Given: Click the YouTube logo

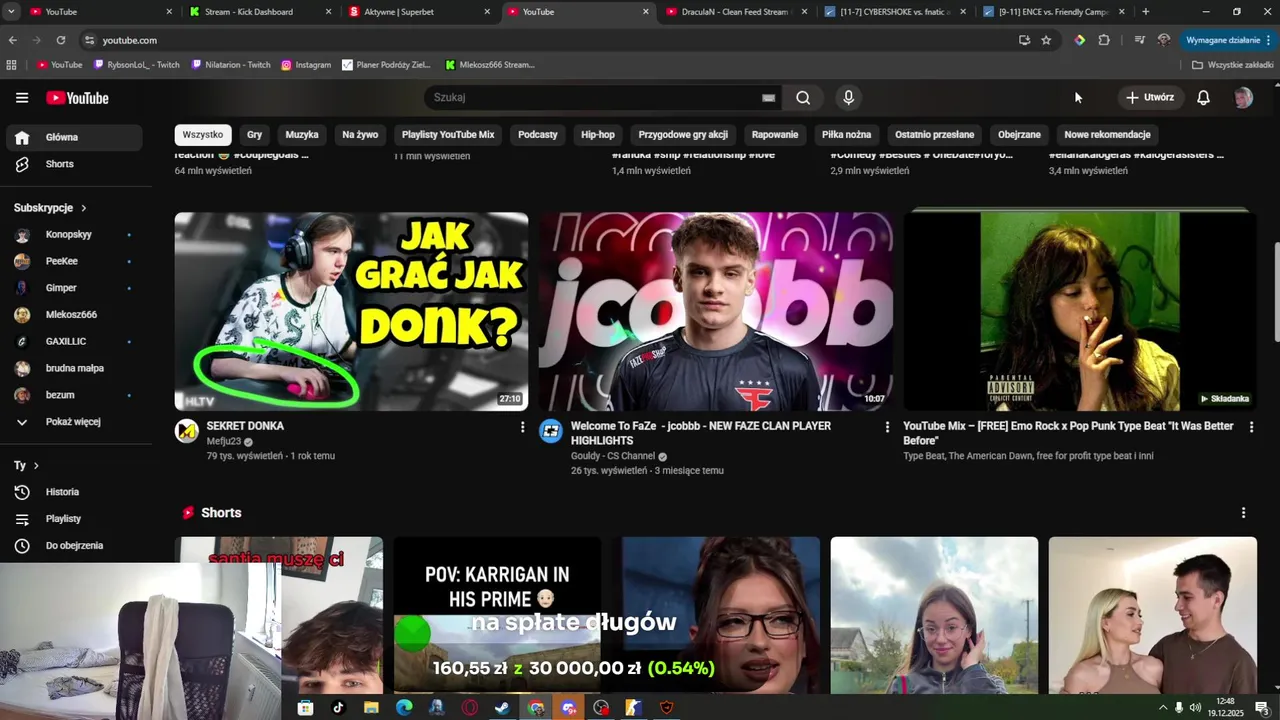Looking at the screenshot, I should tap(77, 98).
